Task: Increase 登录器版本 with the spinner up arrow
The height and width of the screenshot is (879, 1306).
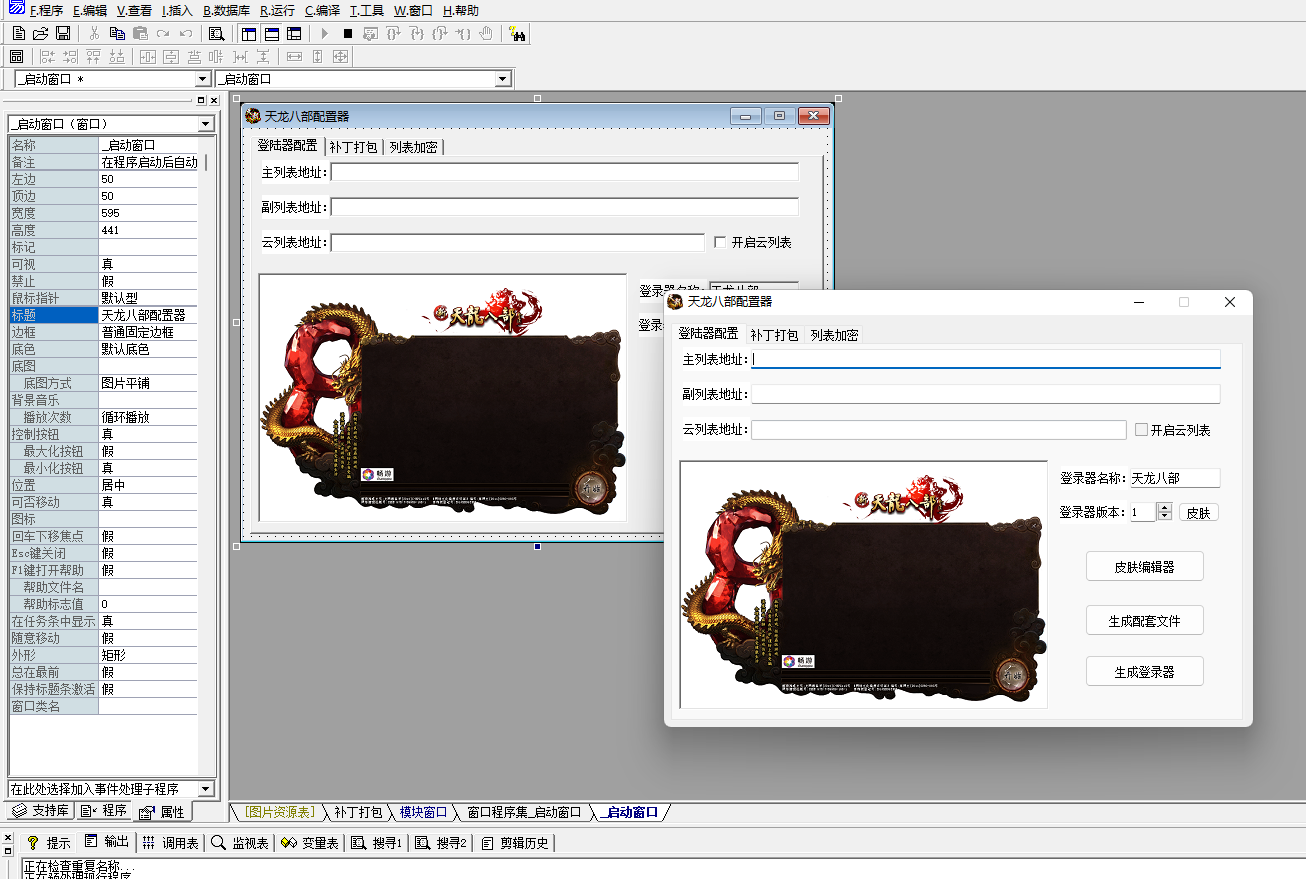Action: [x=1164, y=507]
